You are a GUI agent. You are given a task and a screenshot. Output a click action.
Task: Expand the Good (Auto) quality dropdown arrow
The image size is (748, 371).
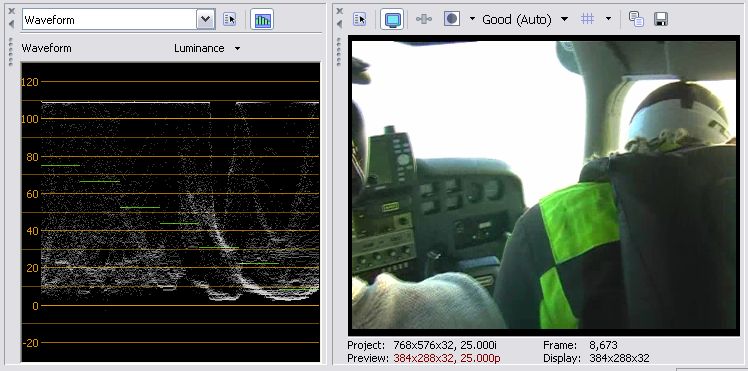564,19
